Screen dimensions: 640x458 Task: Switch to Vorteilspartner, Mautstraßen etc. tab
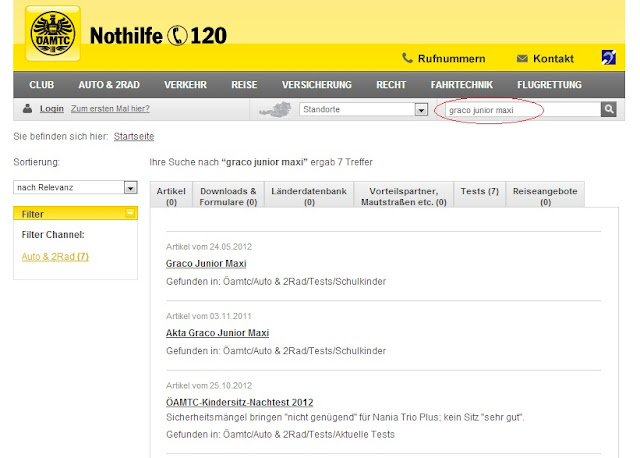coord(404,196)
